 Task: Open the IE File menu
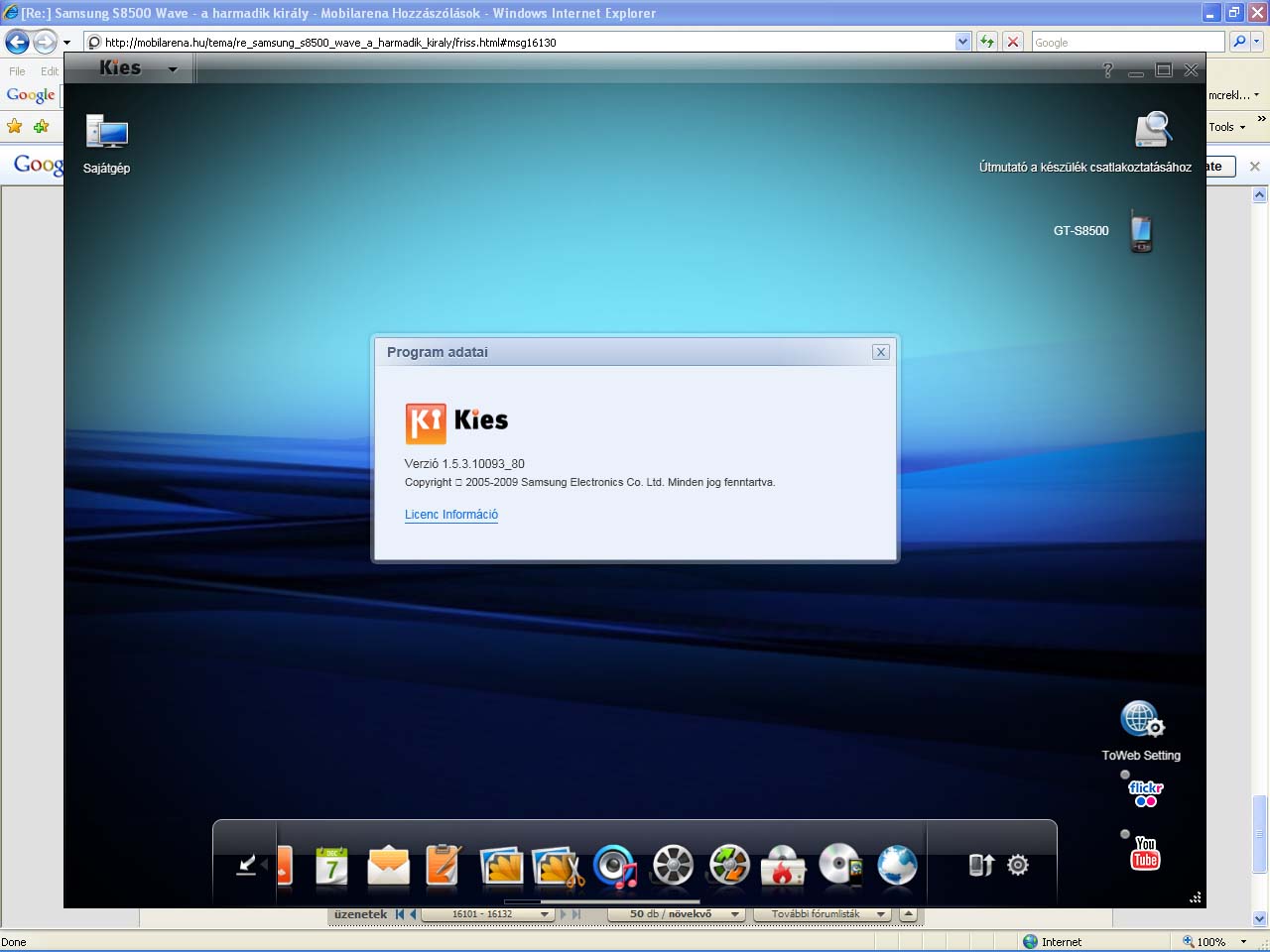pos(17,71)
